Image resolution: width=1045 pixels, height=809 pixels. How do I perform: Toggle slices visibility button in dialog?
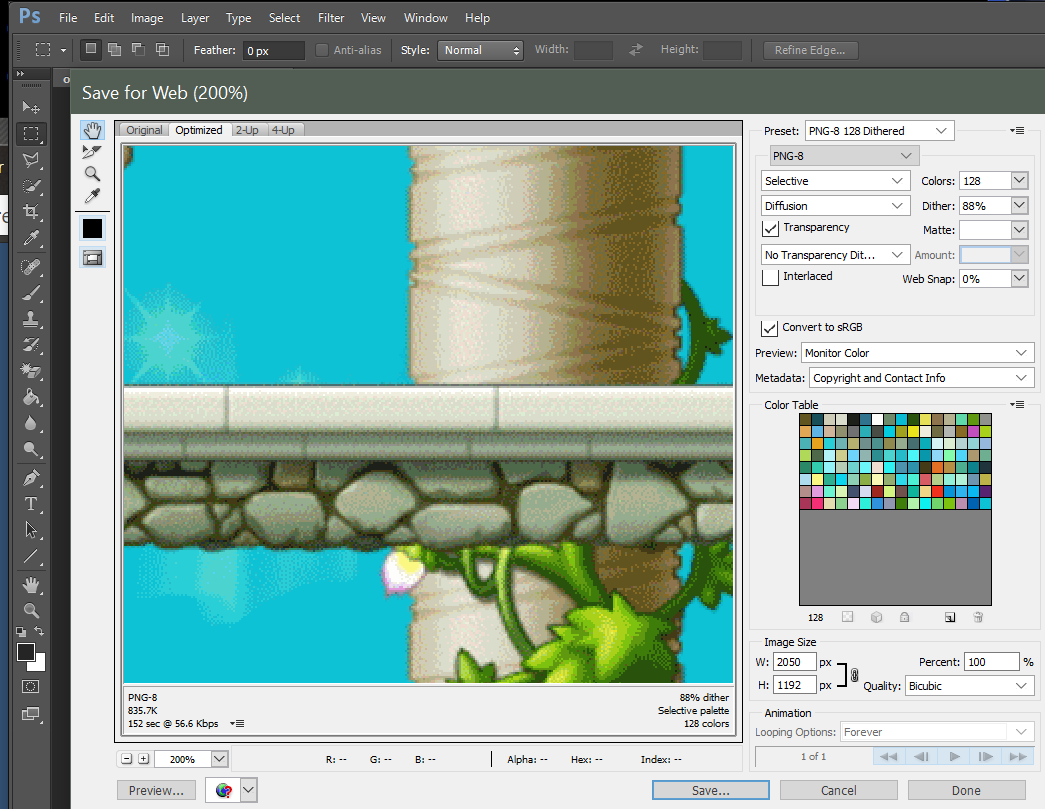93,258
